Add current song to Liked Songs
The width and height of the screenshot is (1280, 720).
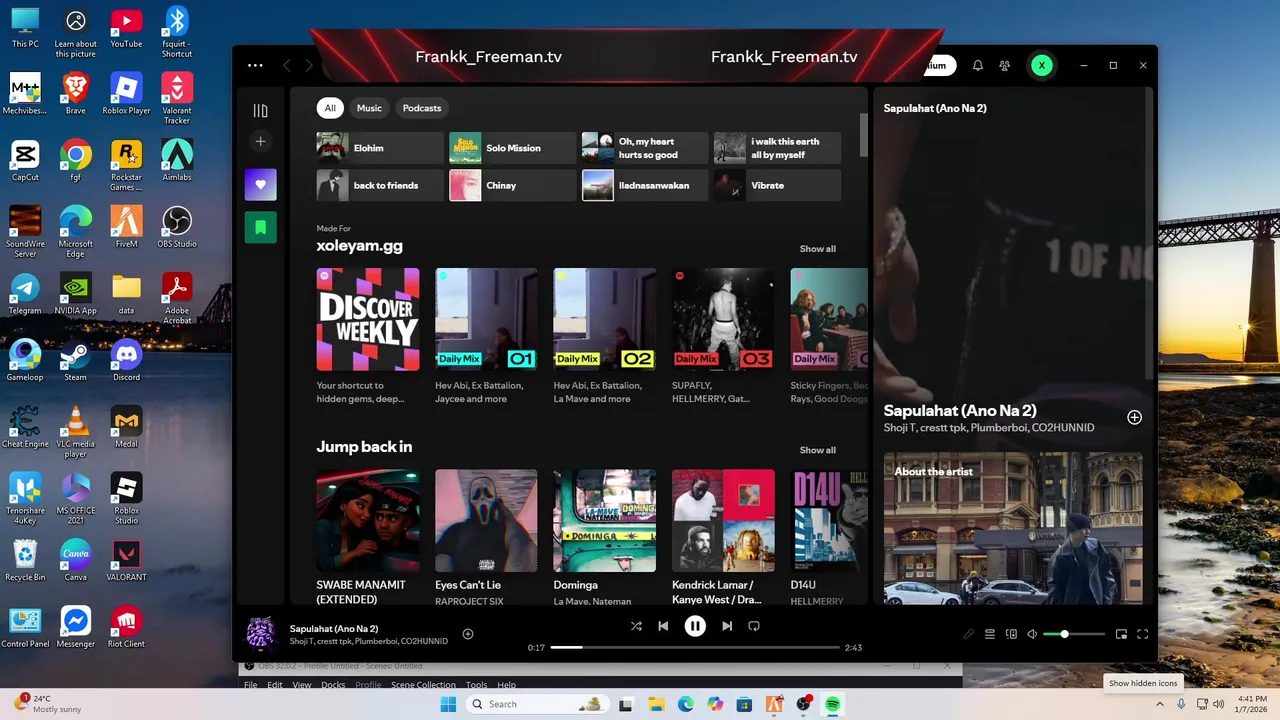[467, 634]
